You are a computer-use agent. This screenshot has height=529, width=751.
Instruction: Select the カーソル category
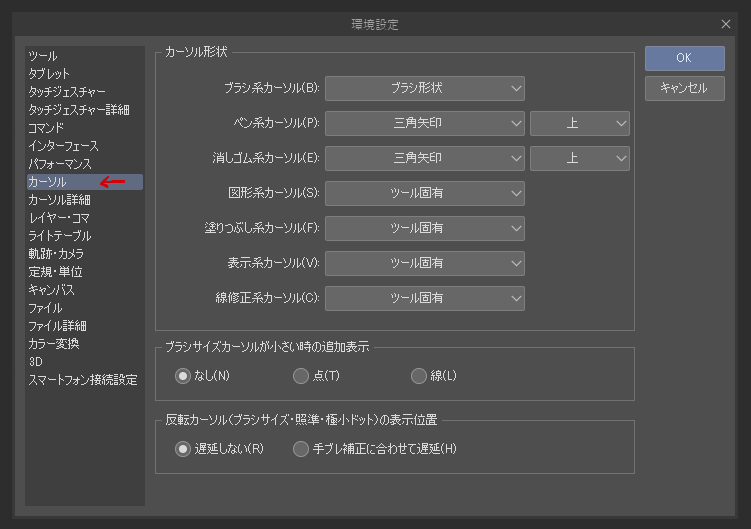85,182
